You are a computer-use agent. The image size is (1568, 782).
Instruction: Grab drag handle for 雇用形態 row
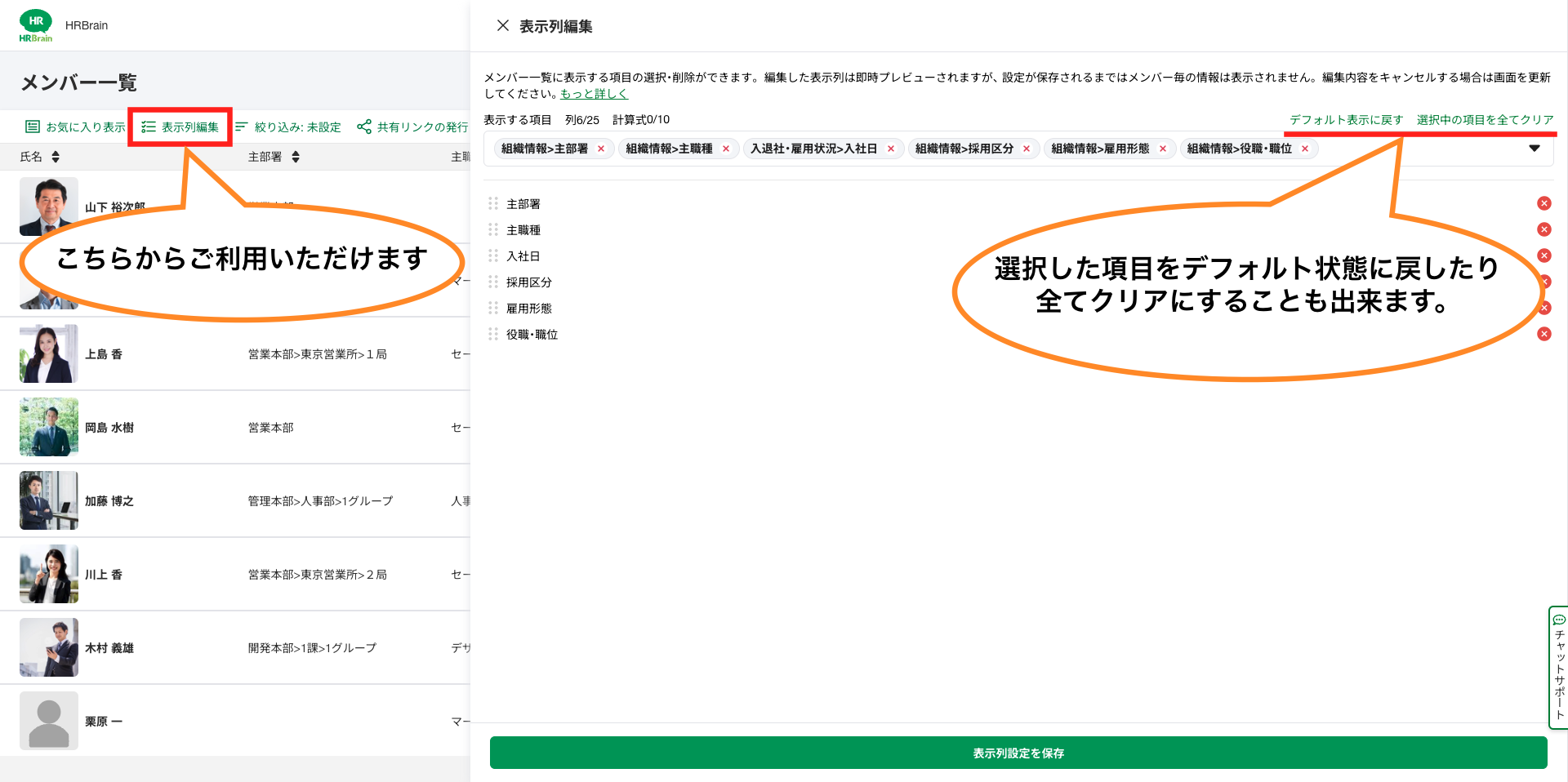pyautogui.click(x=493, y=308)
